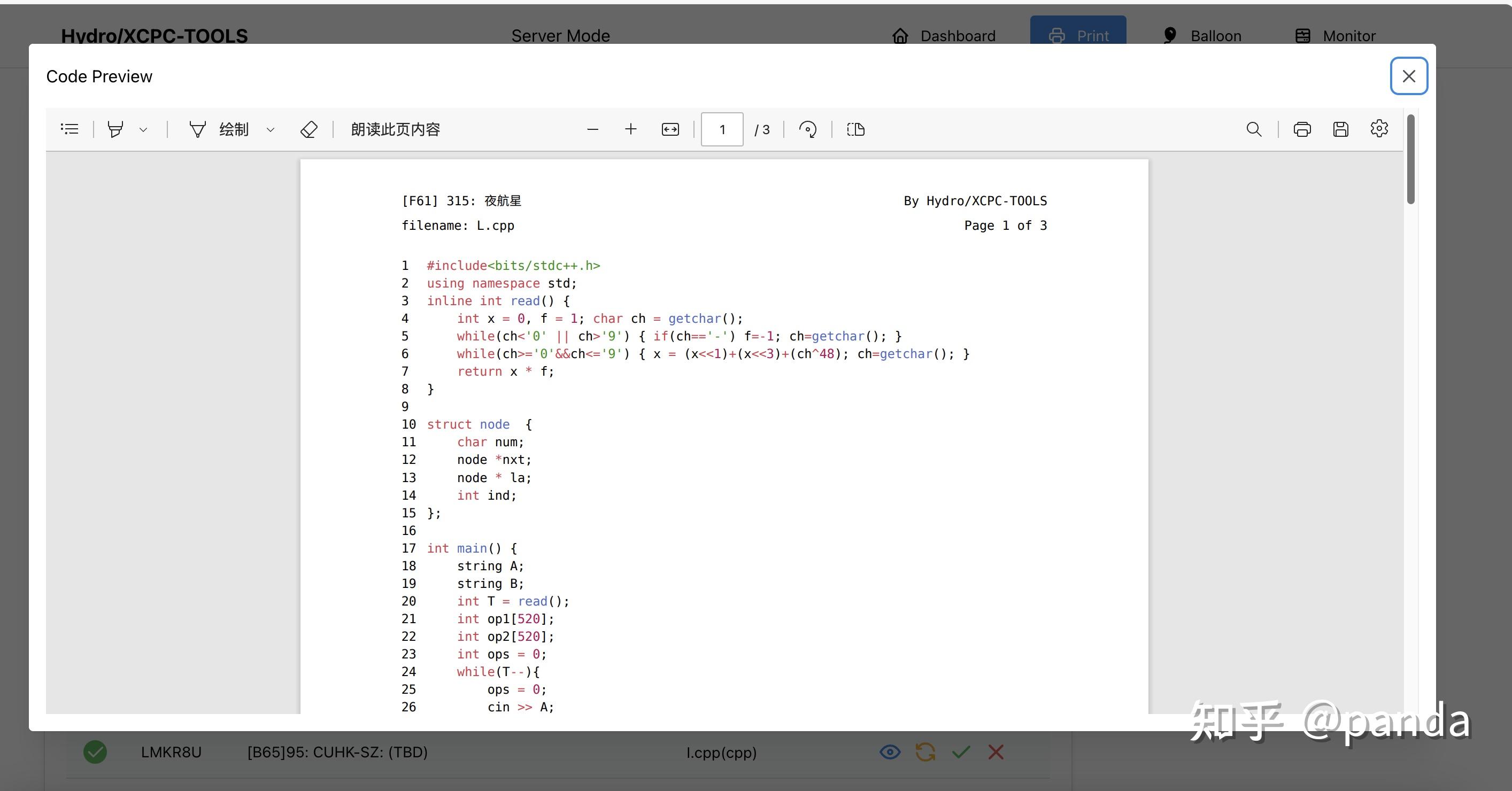Open the PDF viewer settings gear
Screen dimensions: 1512x791
point(1379,128)
